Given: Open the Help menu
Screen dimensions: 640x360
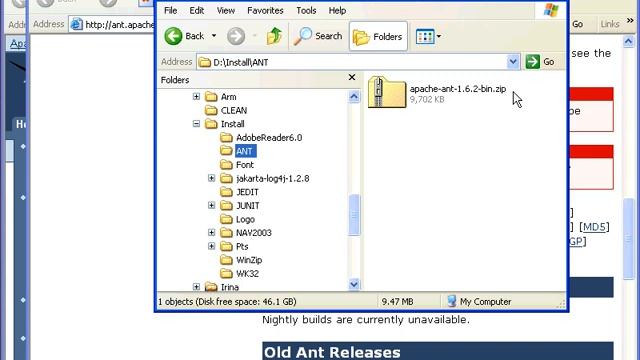Looking at the screenshot, I should click(x=337, y=11).
